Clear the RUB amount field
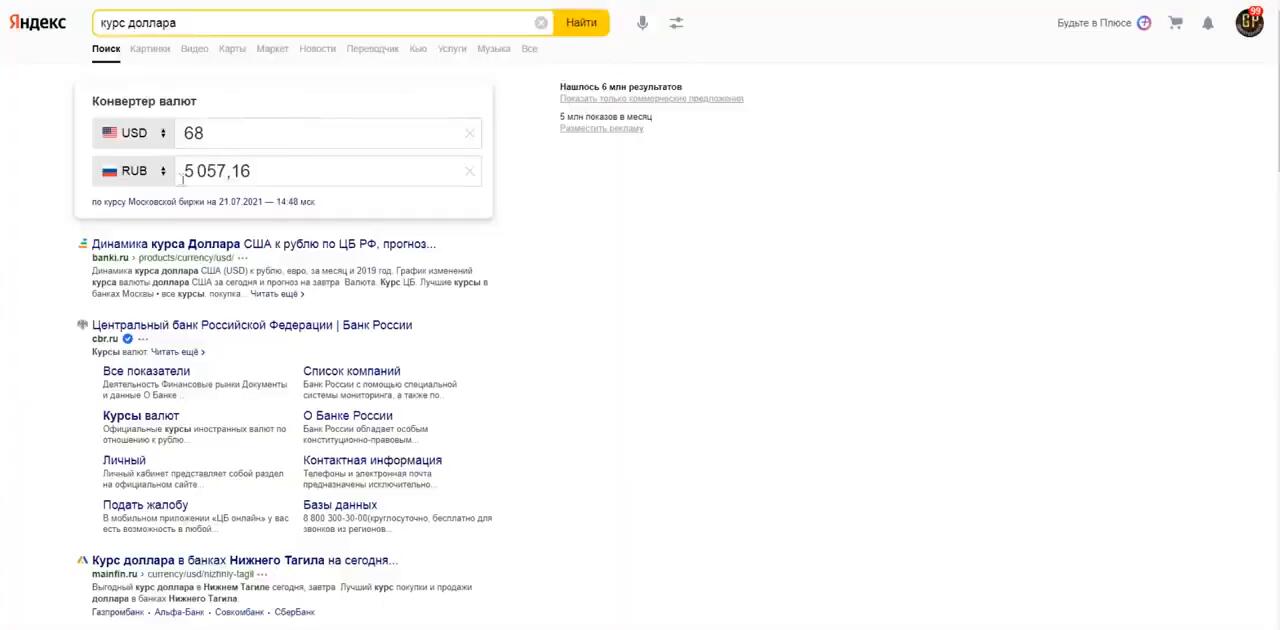This screenshot has height=630, width=1280. (x=469, y=171)
